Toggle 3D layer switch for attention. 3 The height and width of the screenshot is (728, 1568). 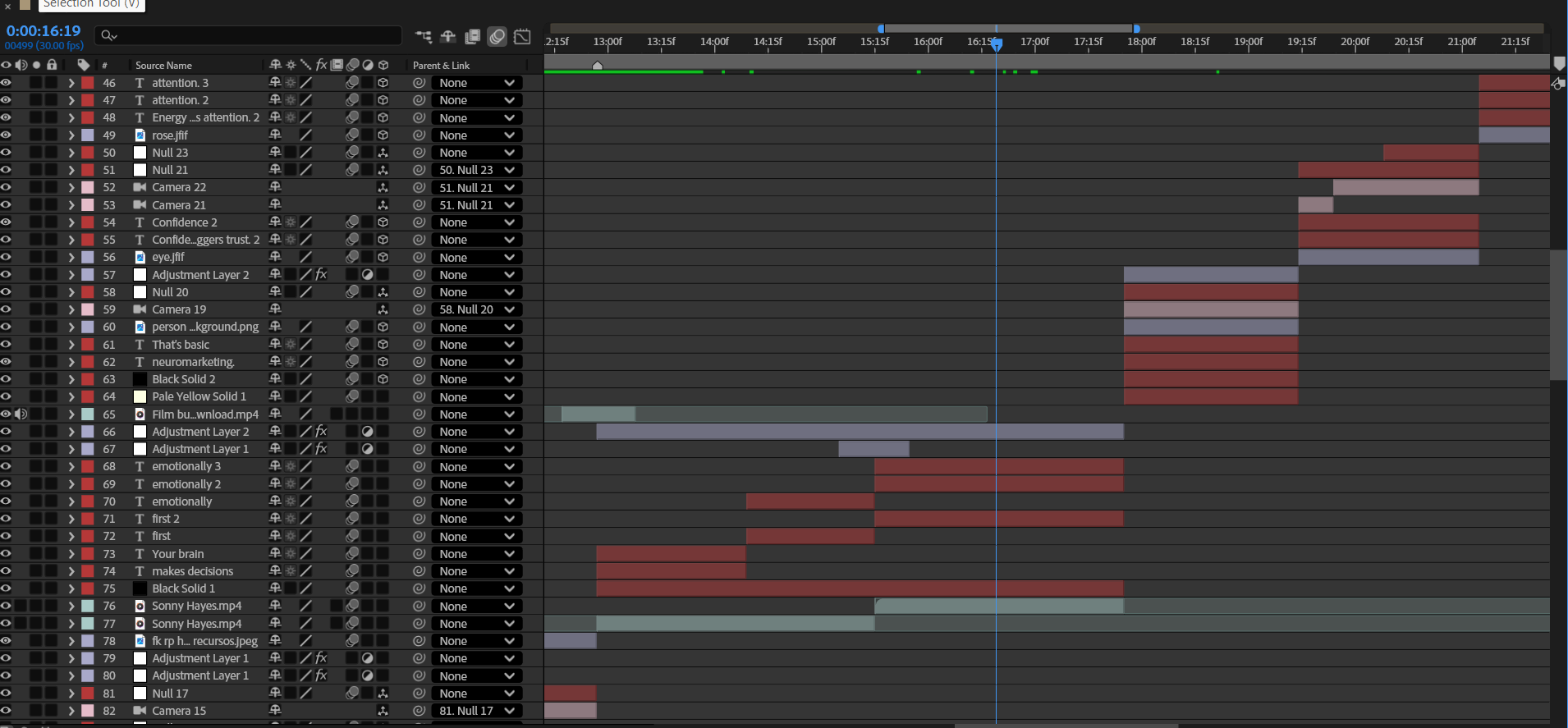(x=383, y=83)
